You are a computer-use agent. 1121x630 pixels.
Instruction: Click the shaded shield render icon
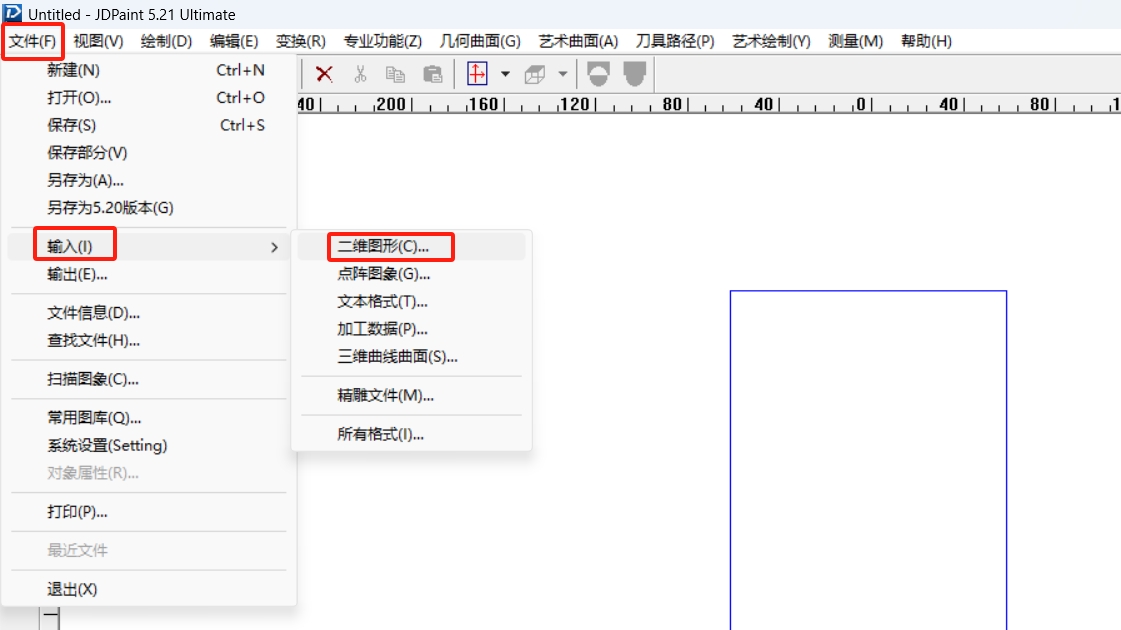pyautogui.click(x=634, y=74)
